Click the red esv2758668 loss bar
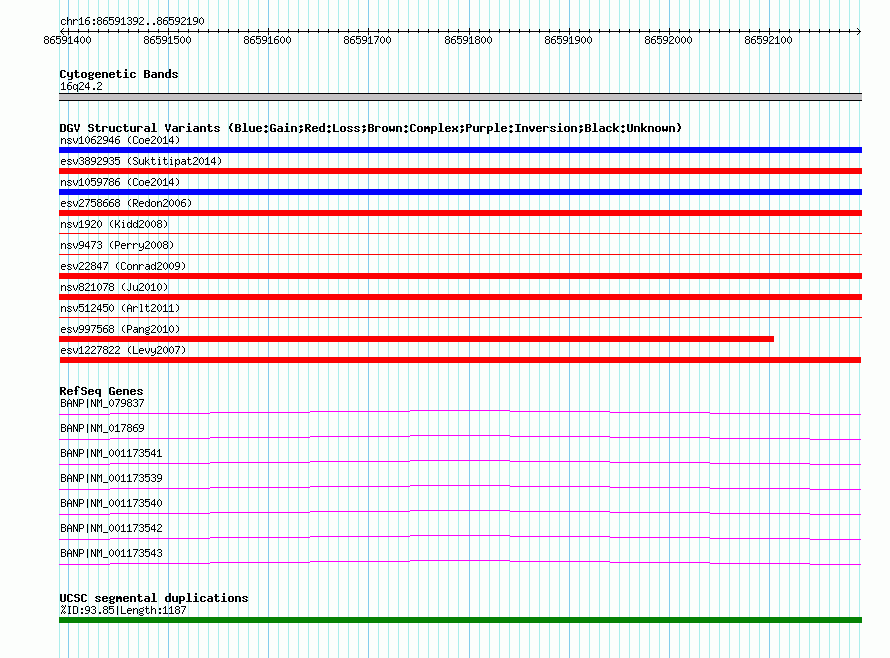Viewport: 890px width, 658px height. pos(460,213)
